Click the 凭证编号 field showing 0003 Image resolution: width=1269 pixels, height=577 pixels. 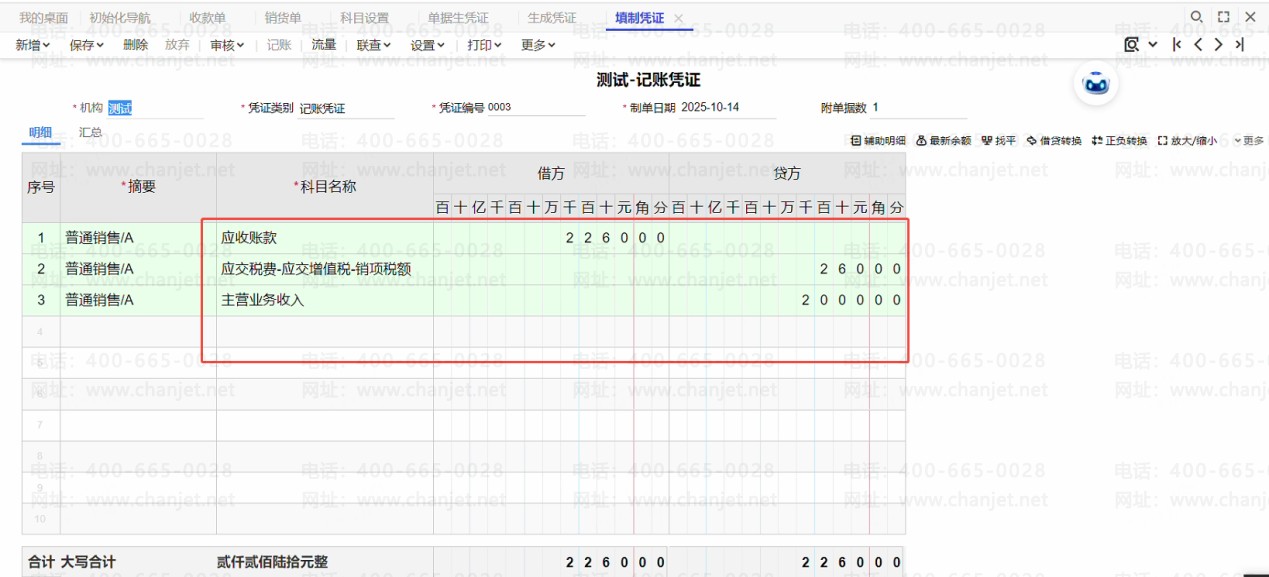[536, 108]
